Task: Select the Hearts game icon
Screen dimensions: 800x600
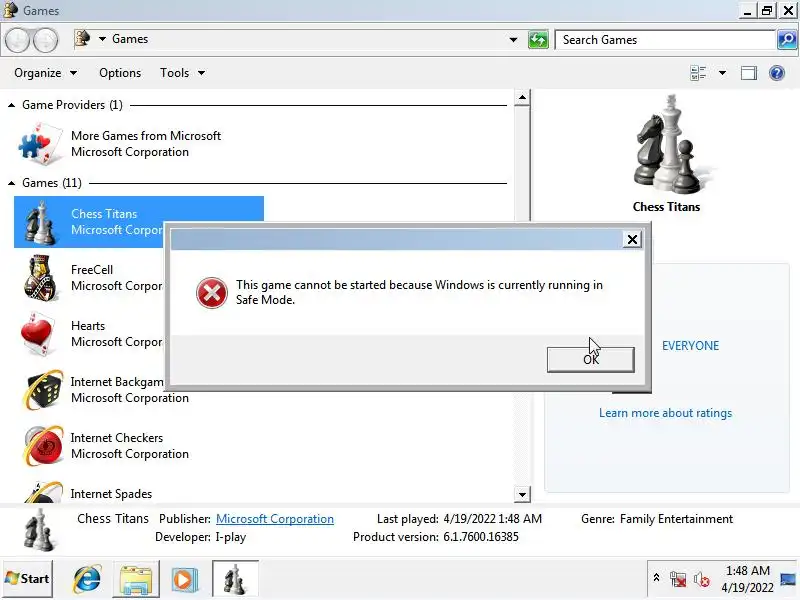Action: click(x=40, y=334)
